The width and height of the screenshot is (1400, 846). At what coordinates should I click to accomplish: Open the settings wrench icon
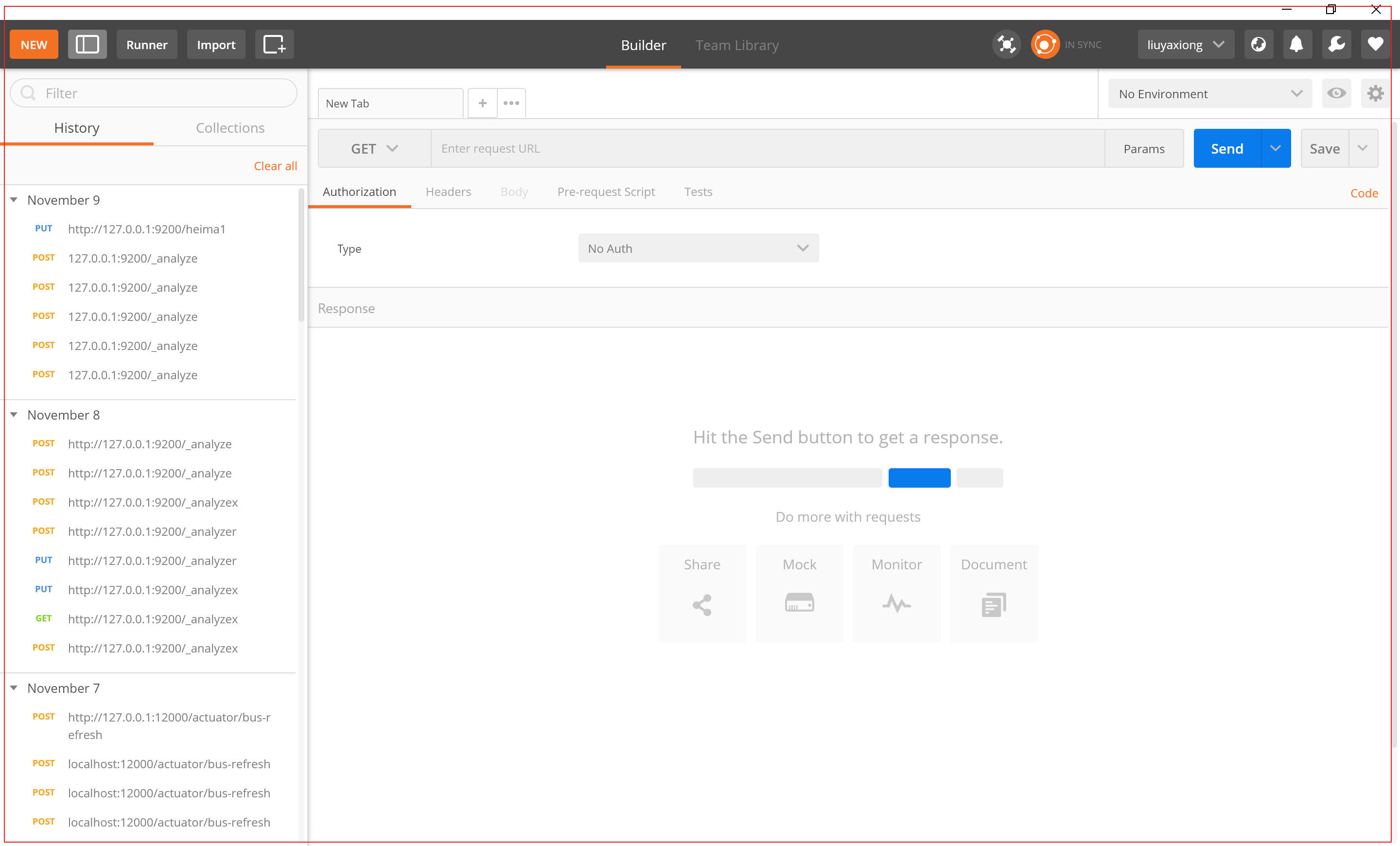(x=1336, y=44)
